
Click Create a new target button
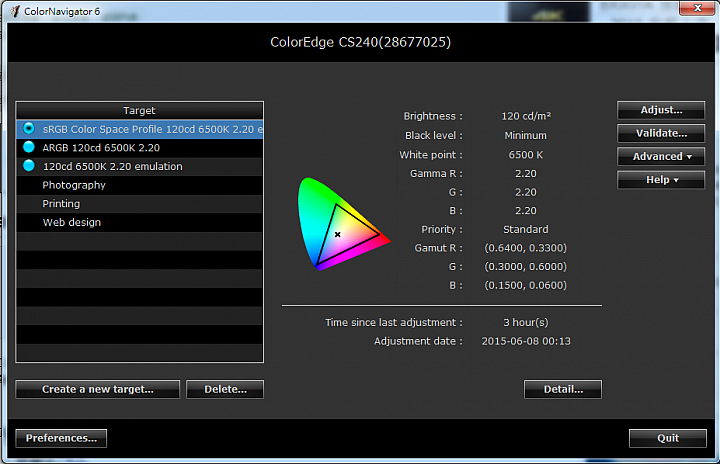pyautogui.click(x=98, y=389)
